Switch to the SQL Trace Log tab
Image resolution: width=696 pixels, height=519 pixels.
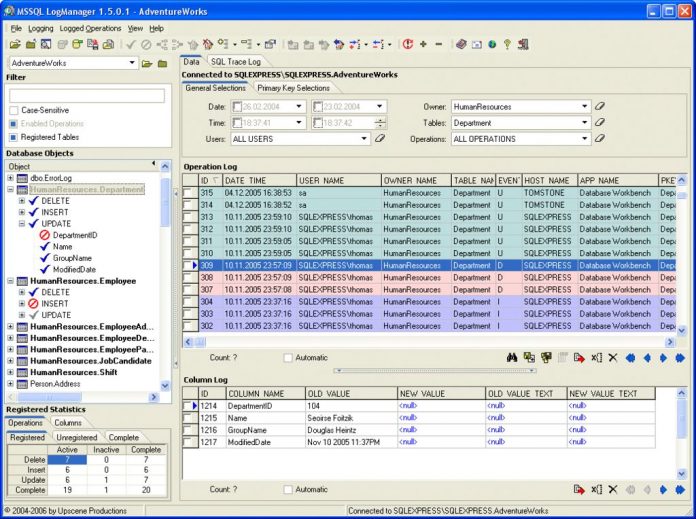pos(236,62)
